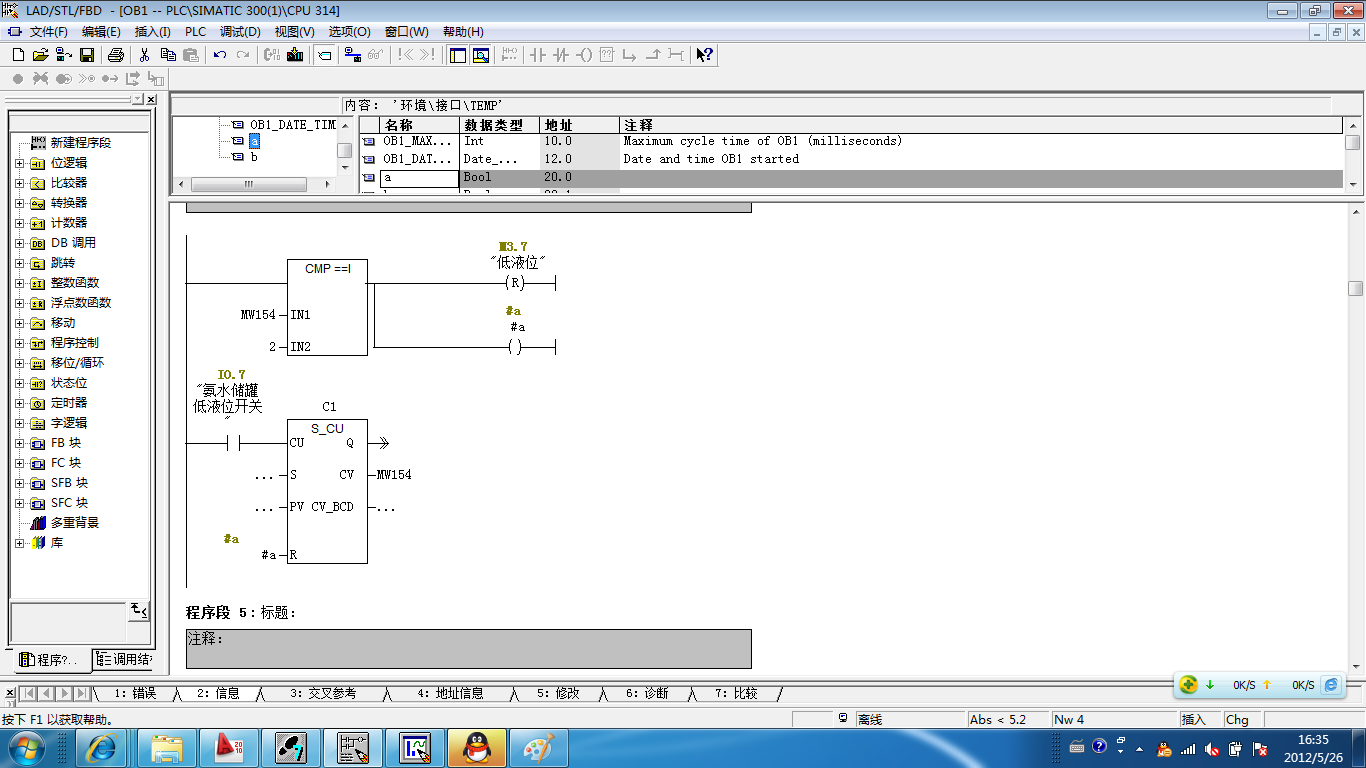Expand the 定时器 tree node
This screenshot has height=768, width=1366.
20,403
